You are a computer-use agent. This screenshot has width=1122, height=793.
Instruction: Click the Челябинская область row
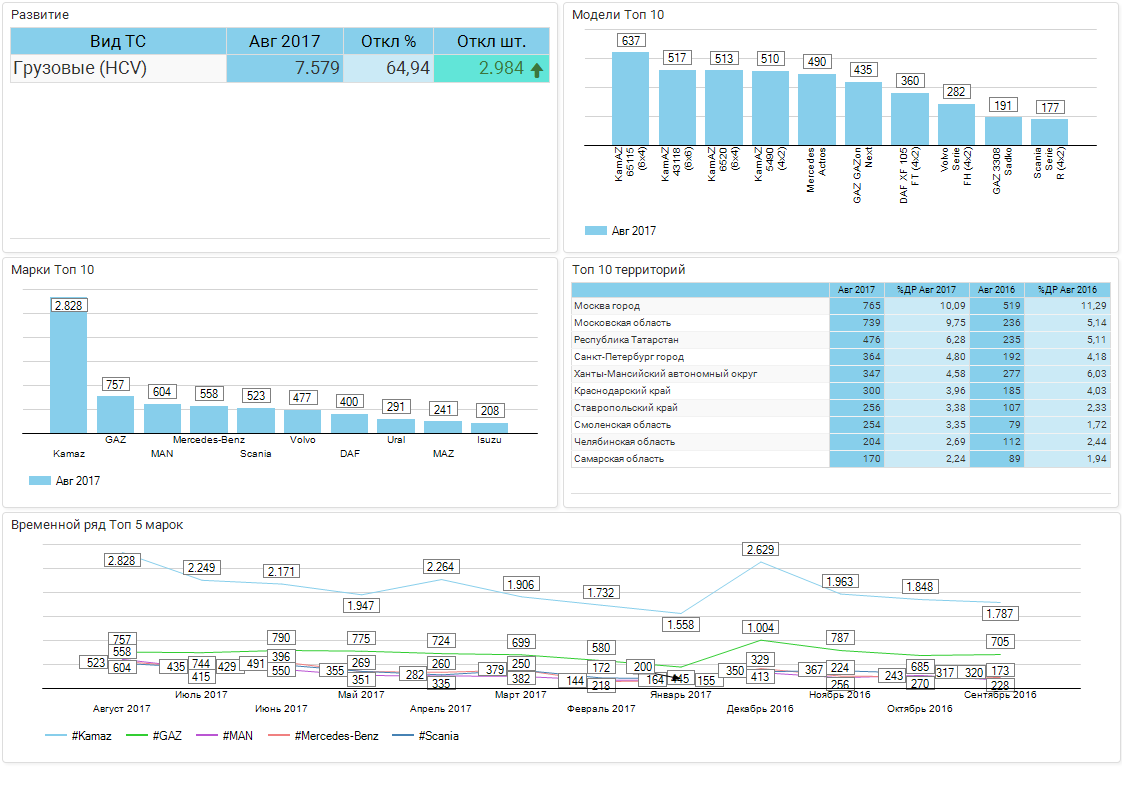[x=841, y=442]
